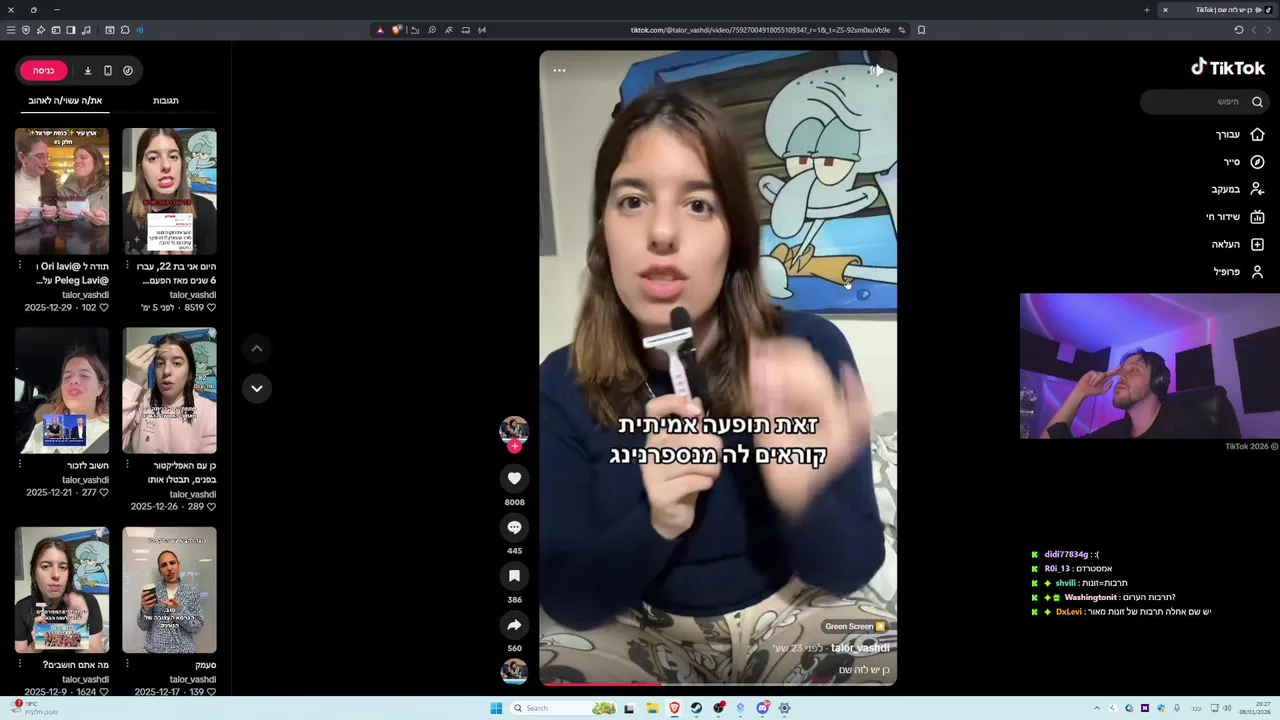Click the address bar URL
The image size is (1280, 720).
pyautogui.click(x=760, y=30)
